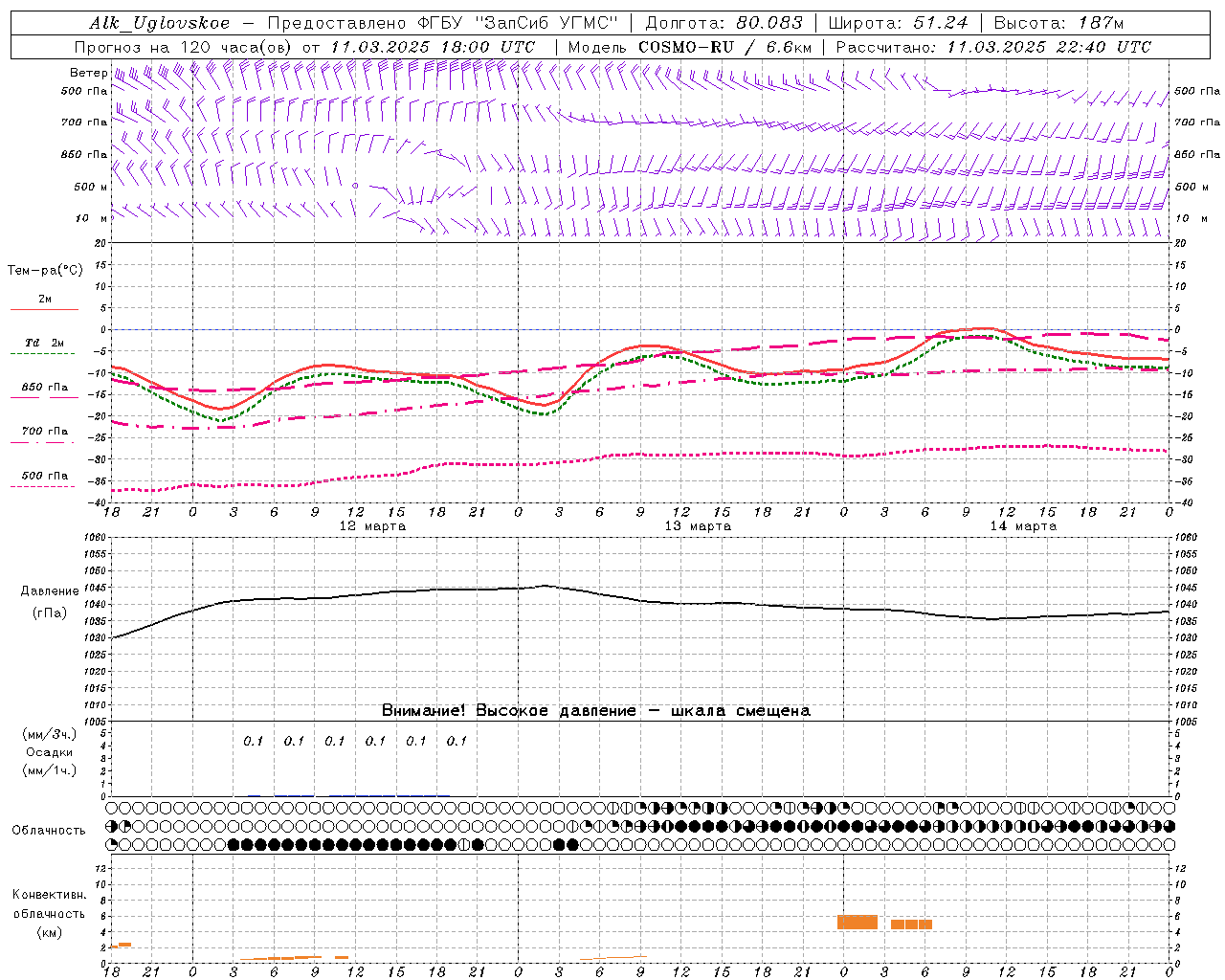Click the 850 гПа temperature legend entry
This screenshot has width=1225, height=980.
(x=45, y=388)
